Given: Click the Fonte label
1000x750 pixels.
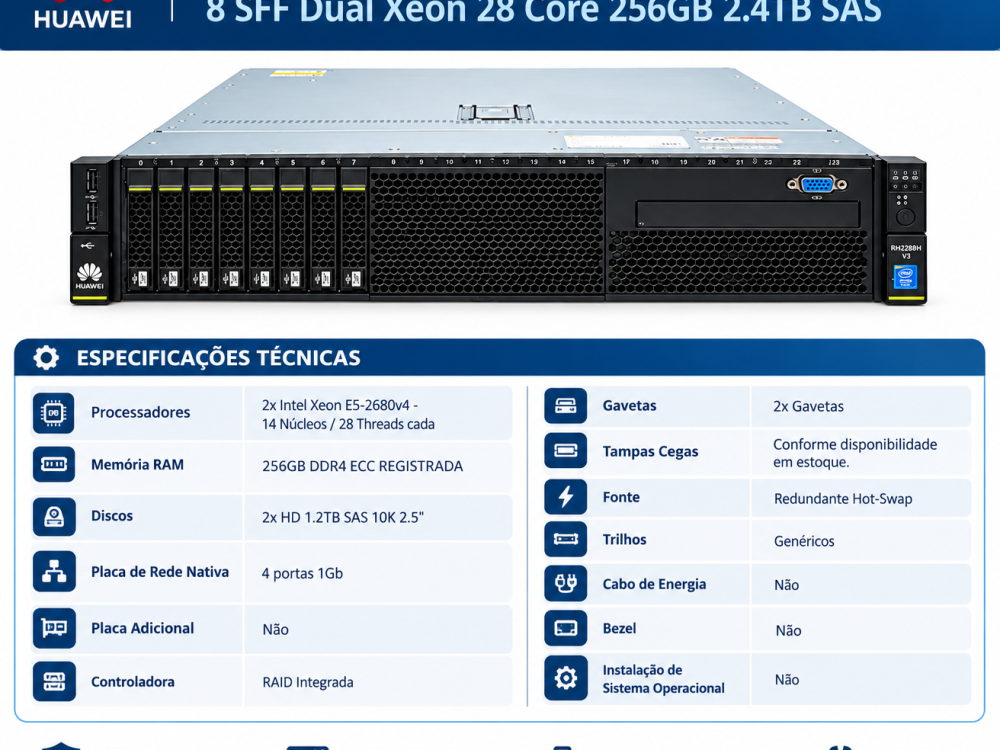Looking at the screenshot, I should click(621, 497).
